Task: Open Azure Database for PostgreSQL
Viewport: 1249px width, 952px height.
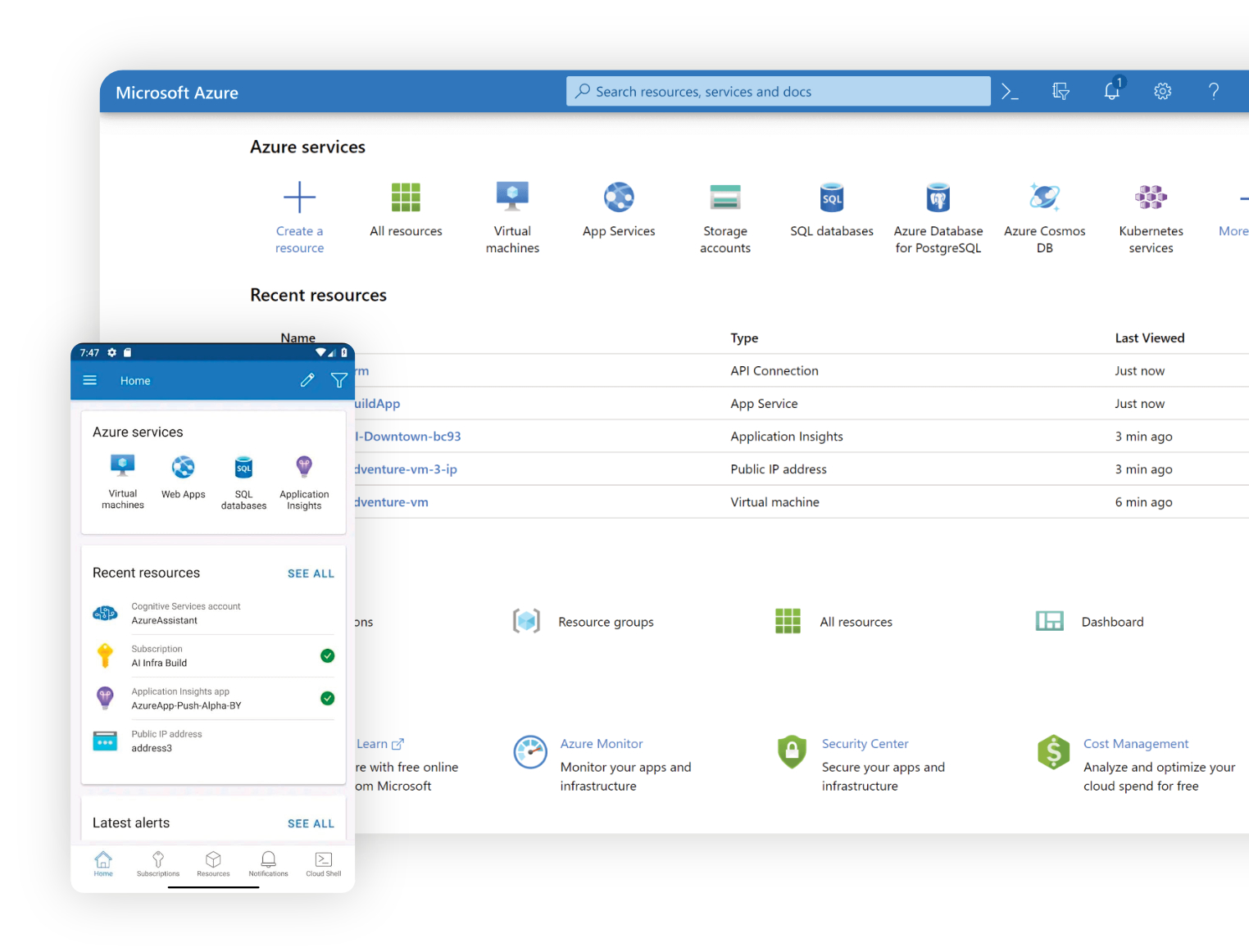Action: (x=938, y=197)
